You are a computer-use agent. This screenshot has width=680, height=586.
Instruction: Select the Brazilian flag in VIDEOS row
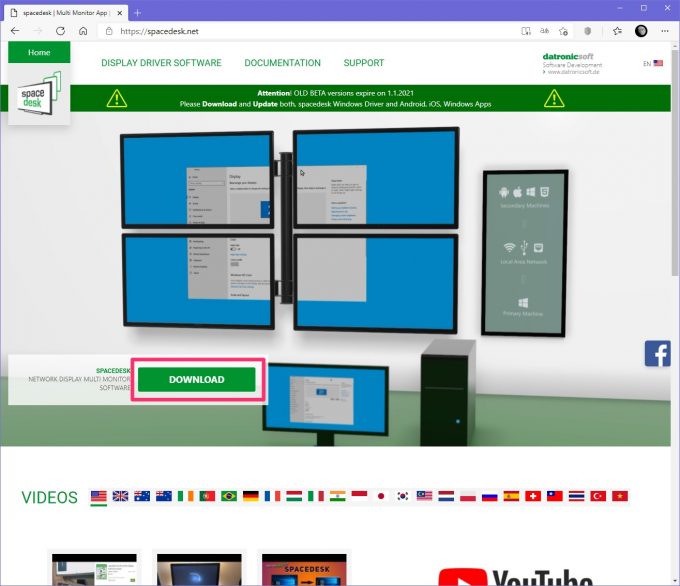click(x=229, y=496)
